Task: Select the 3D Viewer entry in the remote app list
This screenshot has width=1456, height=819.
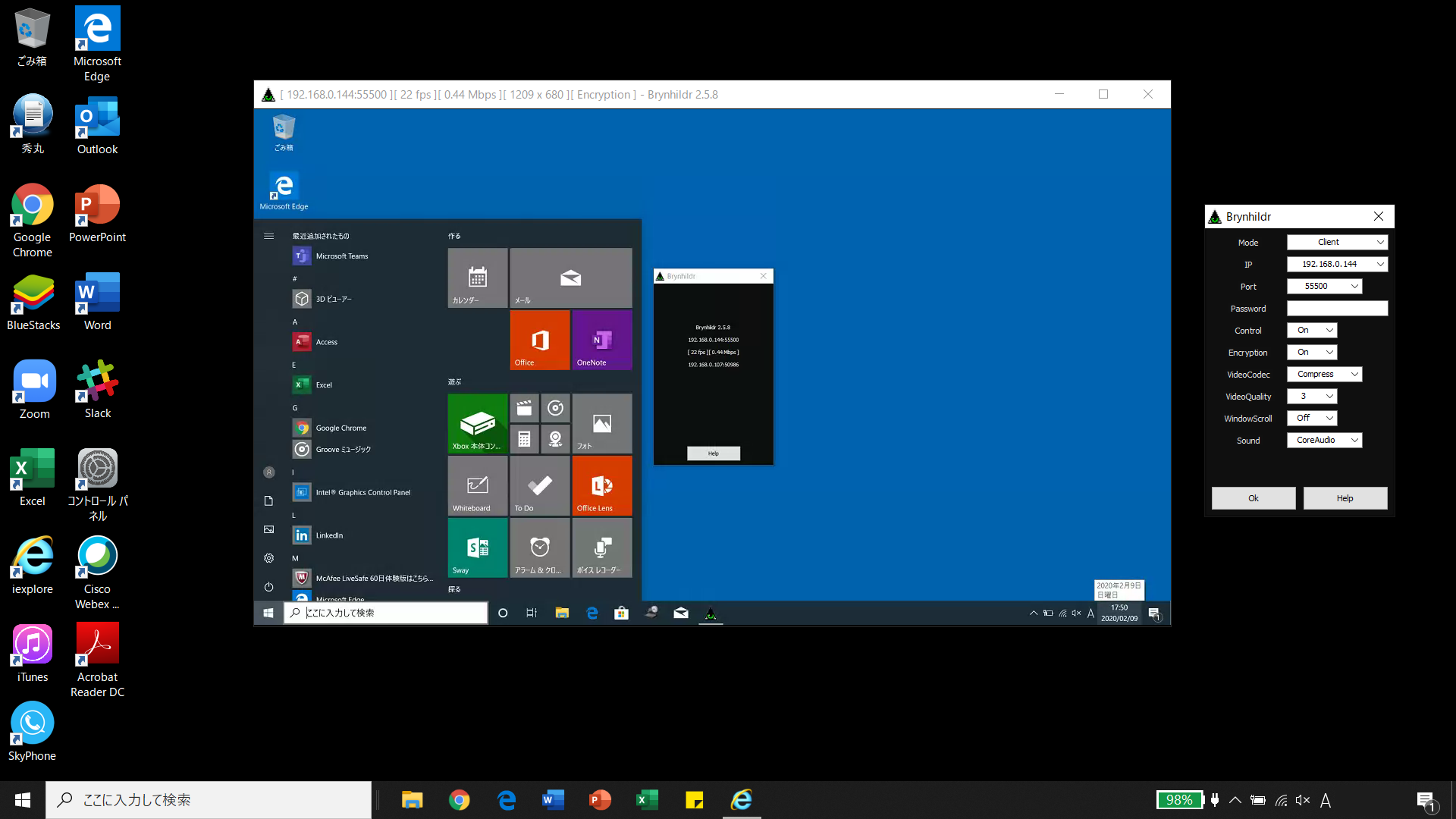Action: [x=362, y=299]
